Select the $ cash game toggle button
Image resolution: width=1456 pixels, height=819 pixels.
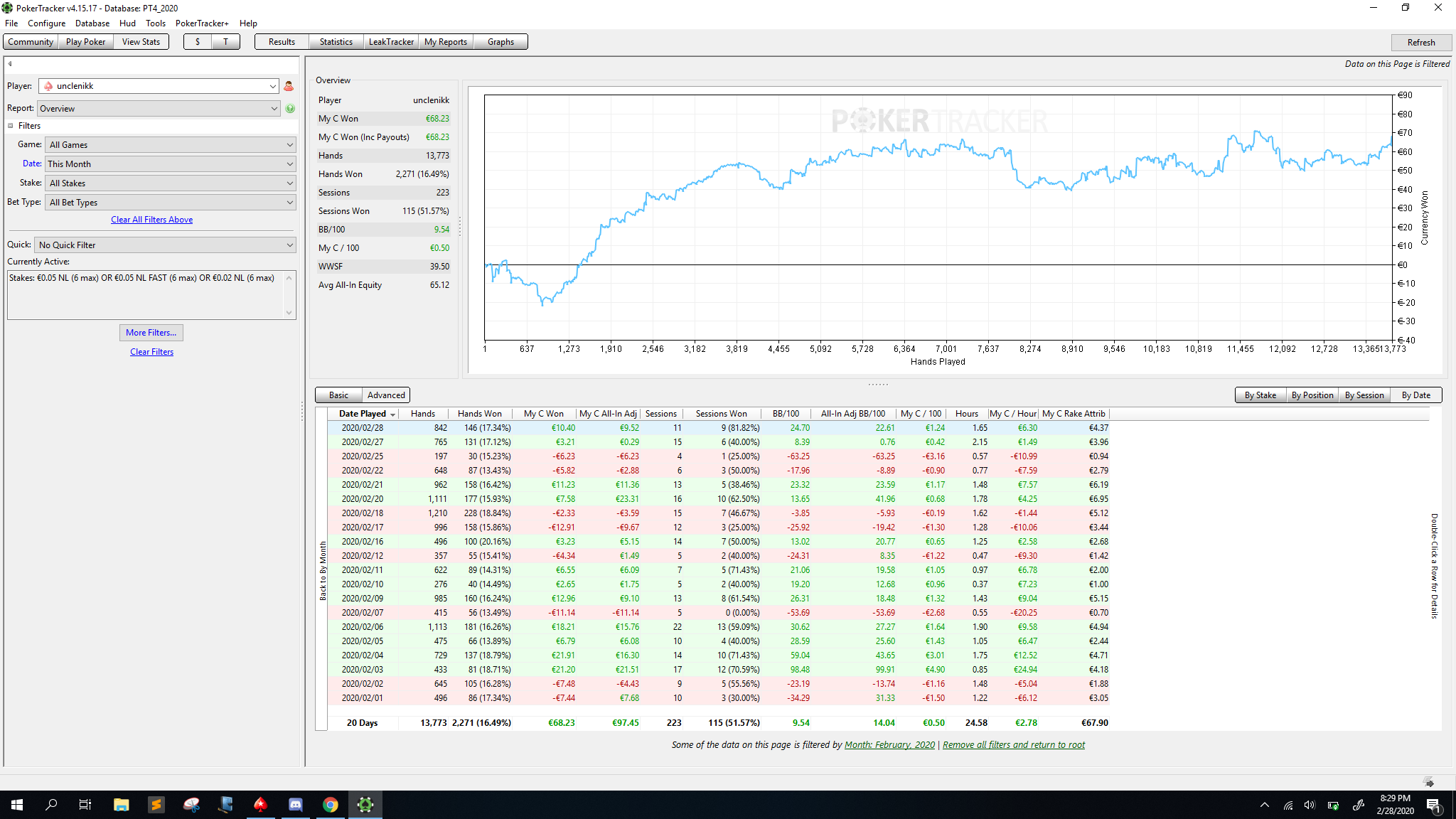(x=198, y=42)
